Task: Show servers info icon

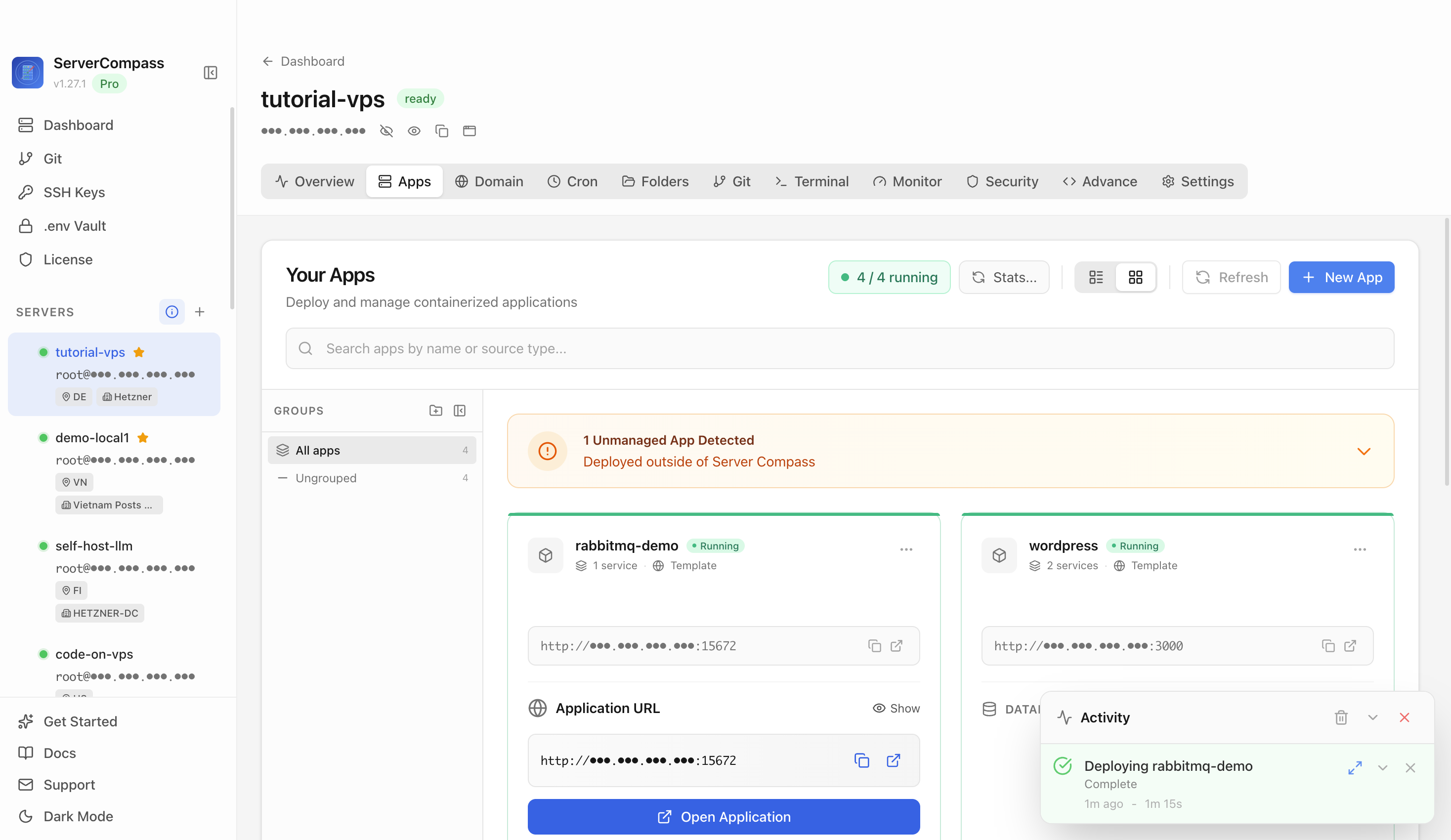Action: [x=171, y=311]
